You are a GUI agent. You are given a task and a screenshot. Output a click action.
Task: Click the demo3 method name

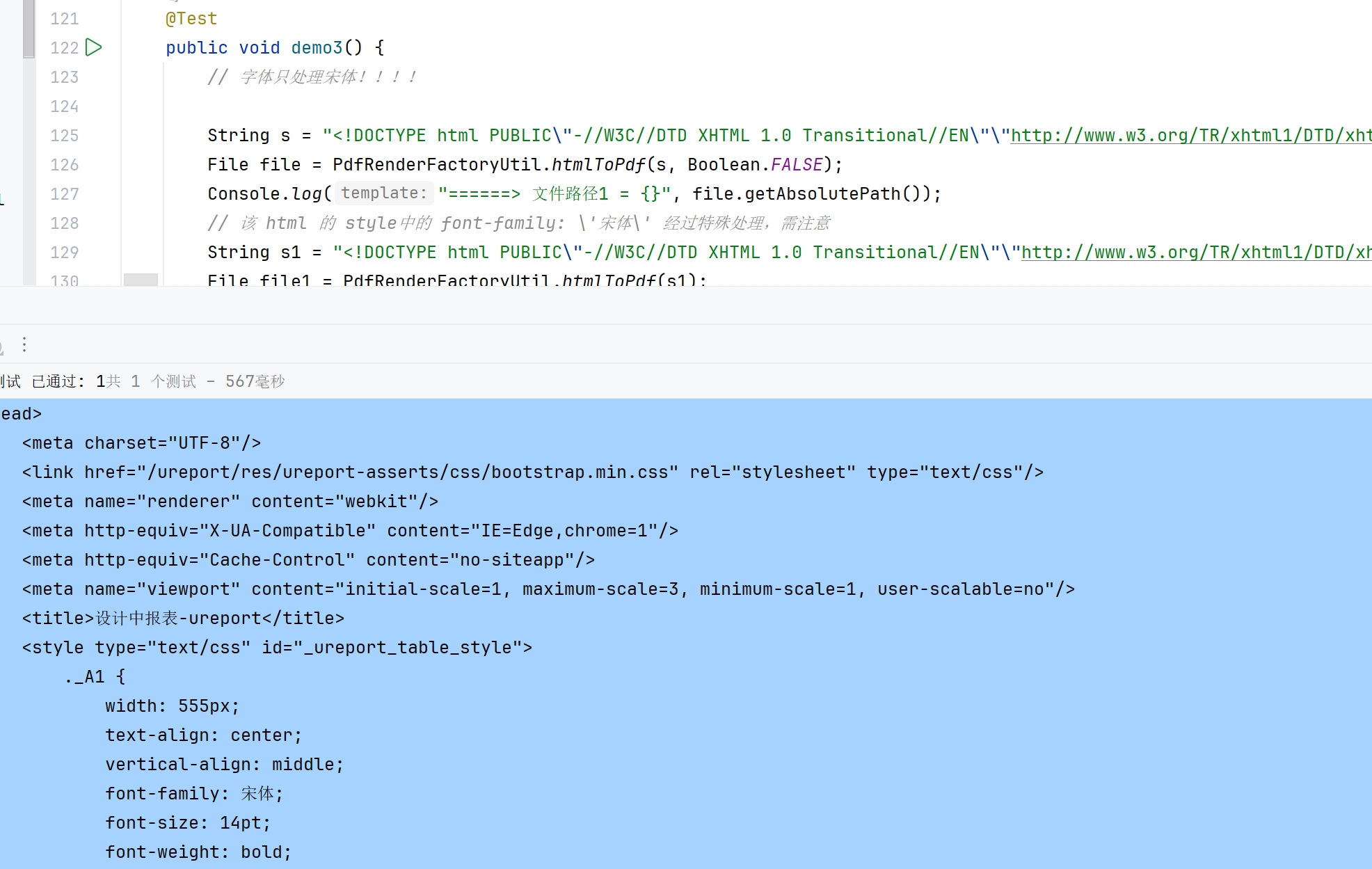[317, 48]
